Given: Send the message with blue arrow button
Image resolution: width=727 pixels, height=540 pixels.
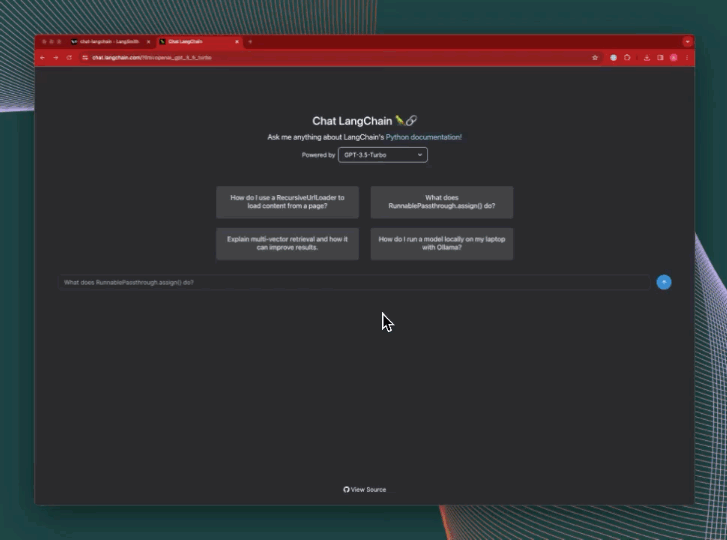Looking at the screenshot, I should tap(663, 282).
